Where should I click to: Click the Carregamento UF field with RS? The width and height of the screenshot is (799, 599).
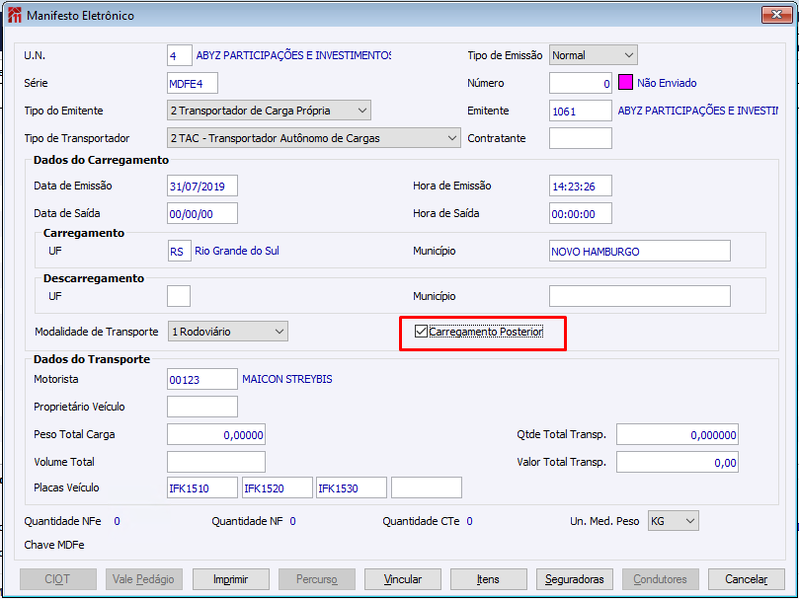(179, 251)
